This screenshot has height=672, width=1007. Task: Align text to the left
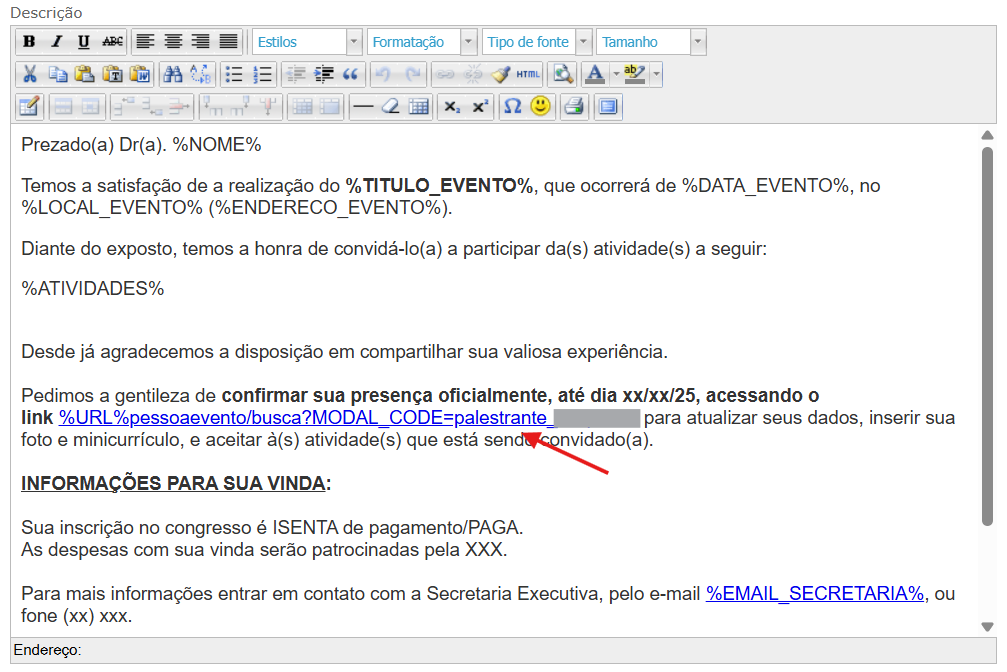[x=145, y=42]
